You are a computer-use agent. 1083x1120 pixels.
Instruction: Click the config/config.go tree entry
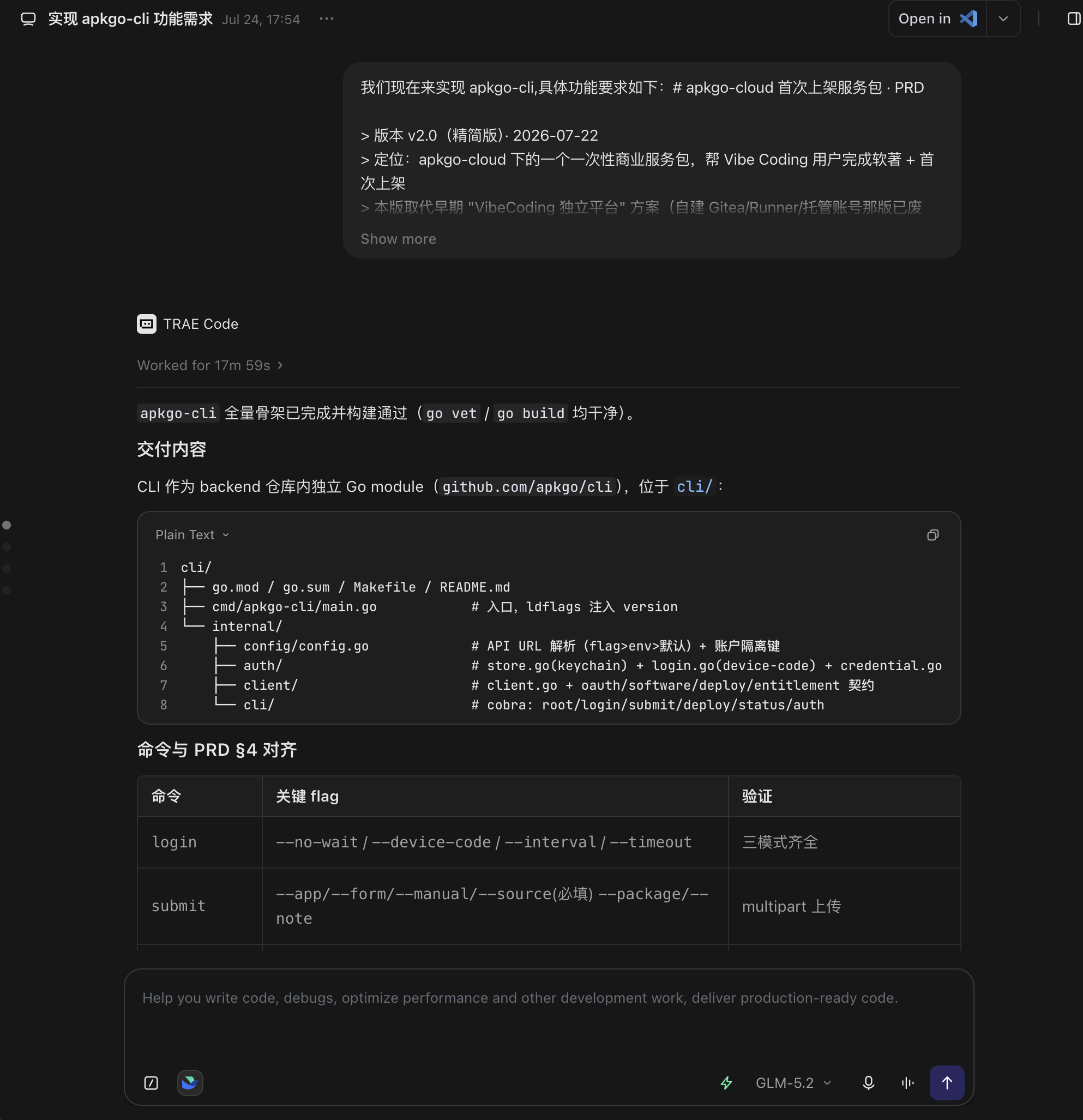click(306, 646)
